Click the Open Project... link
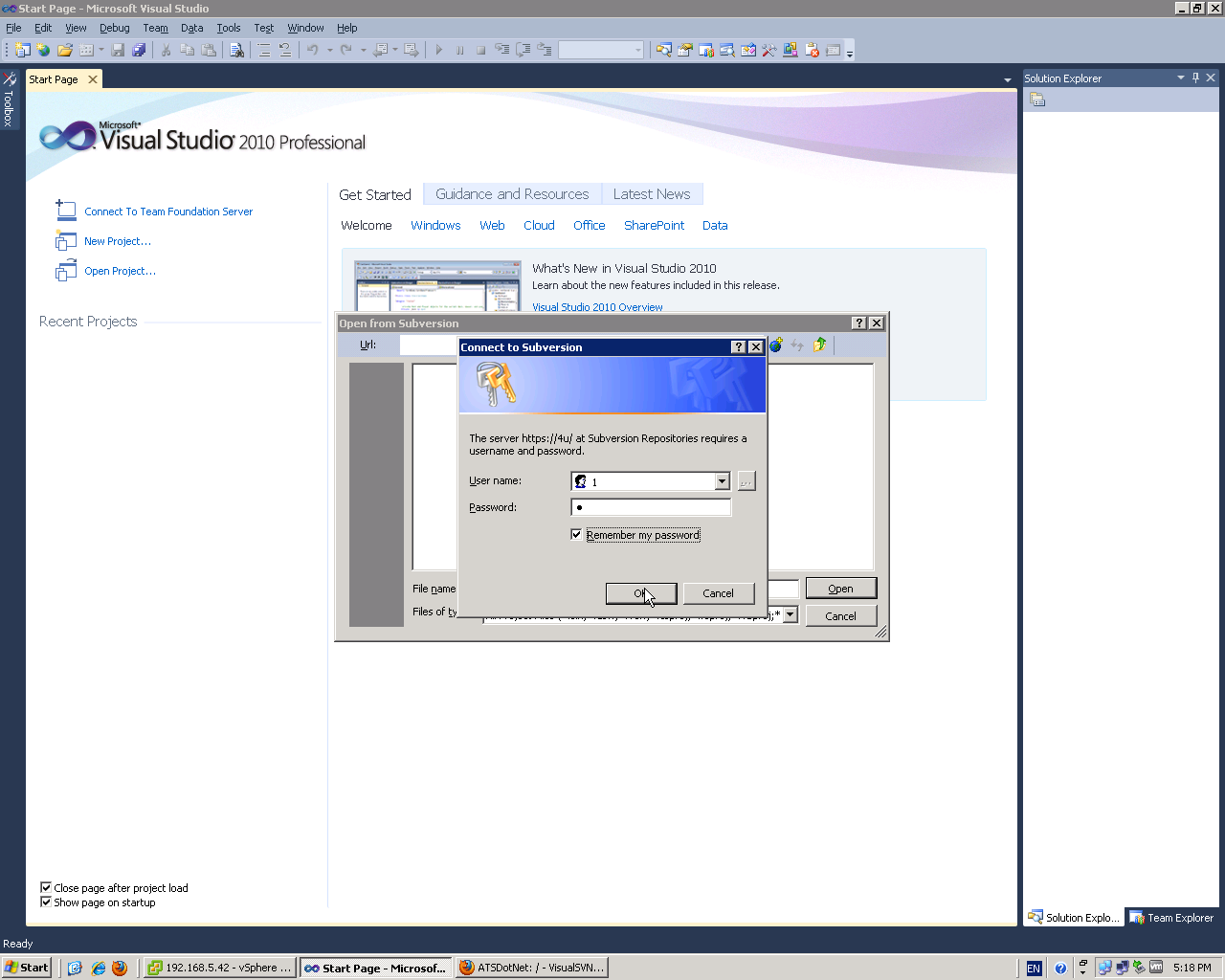The width and height of the screenshot is (1225, 980). click(120, 271)
